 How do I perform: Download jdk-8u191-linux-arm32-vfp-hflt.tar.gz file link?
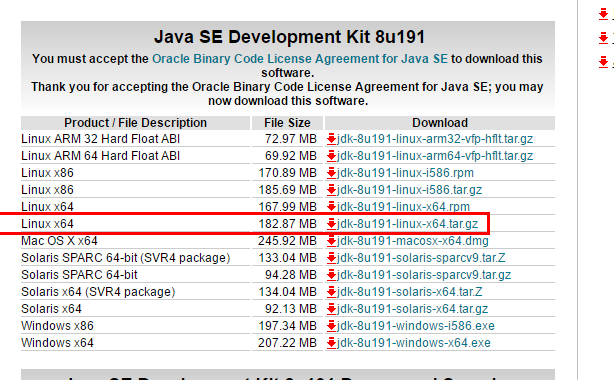point(435,139)
